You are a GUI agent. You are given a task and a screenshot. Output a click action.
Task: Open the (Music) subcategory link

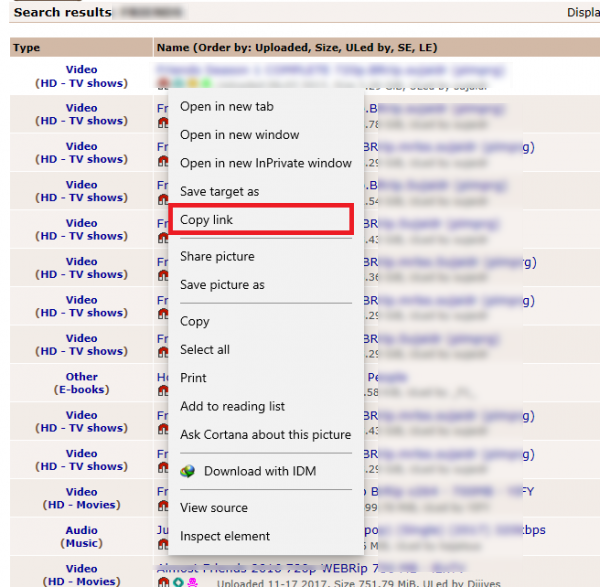[82, 543]
